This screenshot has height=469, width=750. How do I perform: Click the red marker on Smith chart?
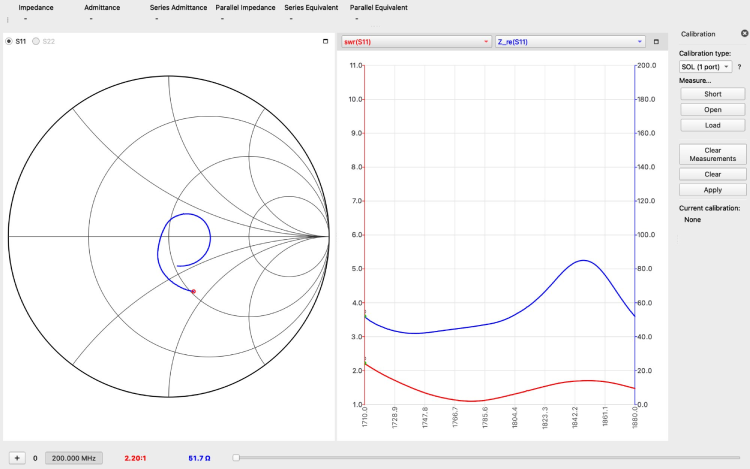[193, 291]
